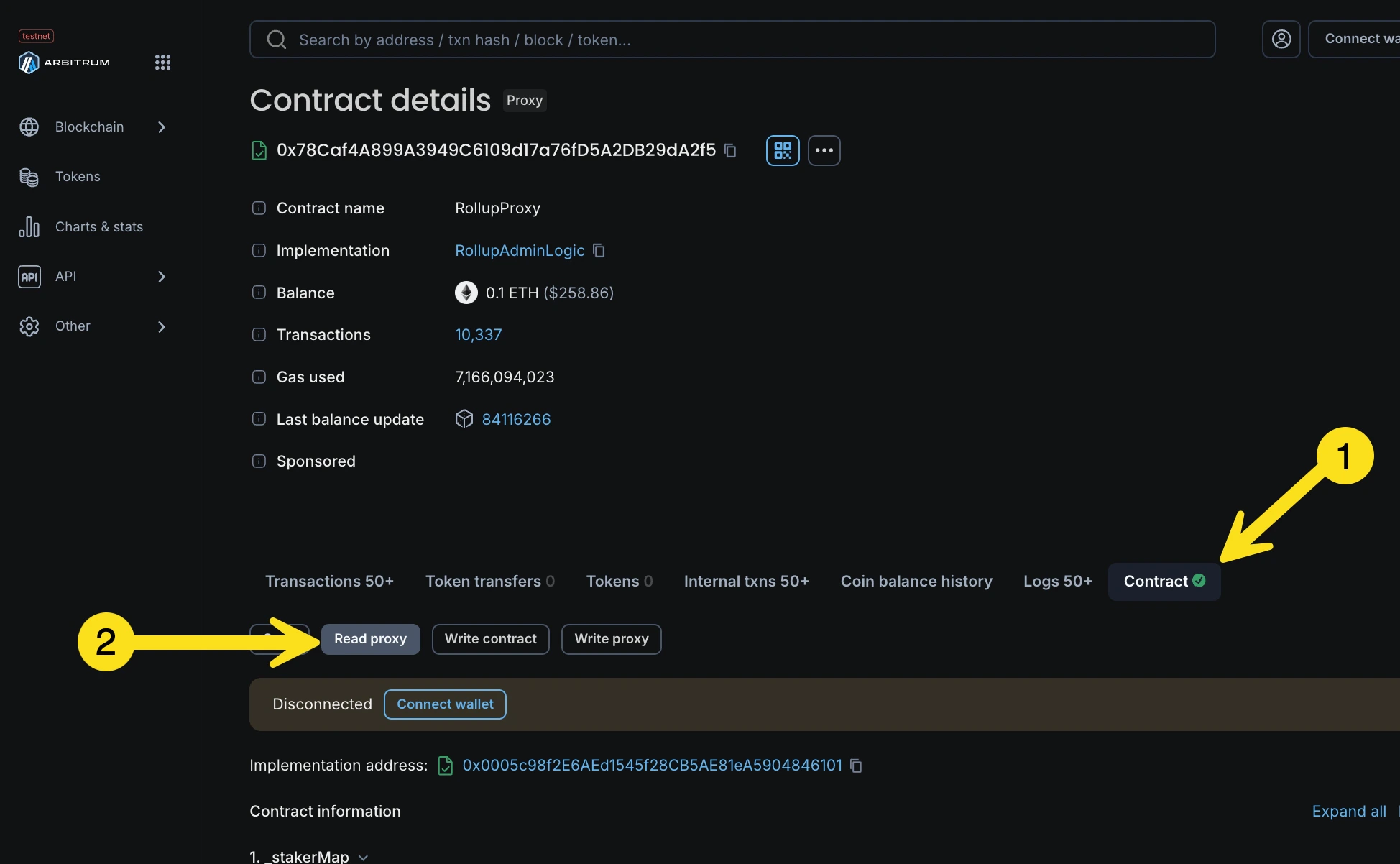
Task: Open the 10,337 transactions link
Action: (x=478, y=335)
